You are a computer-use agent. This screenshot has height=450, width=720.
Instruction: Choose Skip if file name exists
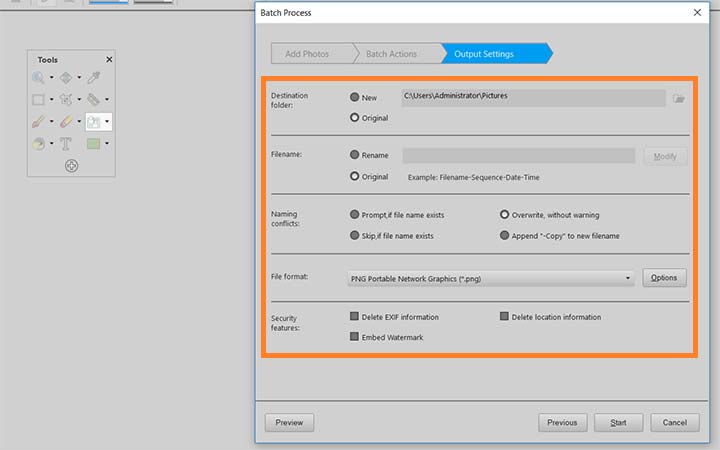pos(354,235)
